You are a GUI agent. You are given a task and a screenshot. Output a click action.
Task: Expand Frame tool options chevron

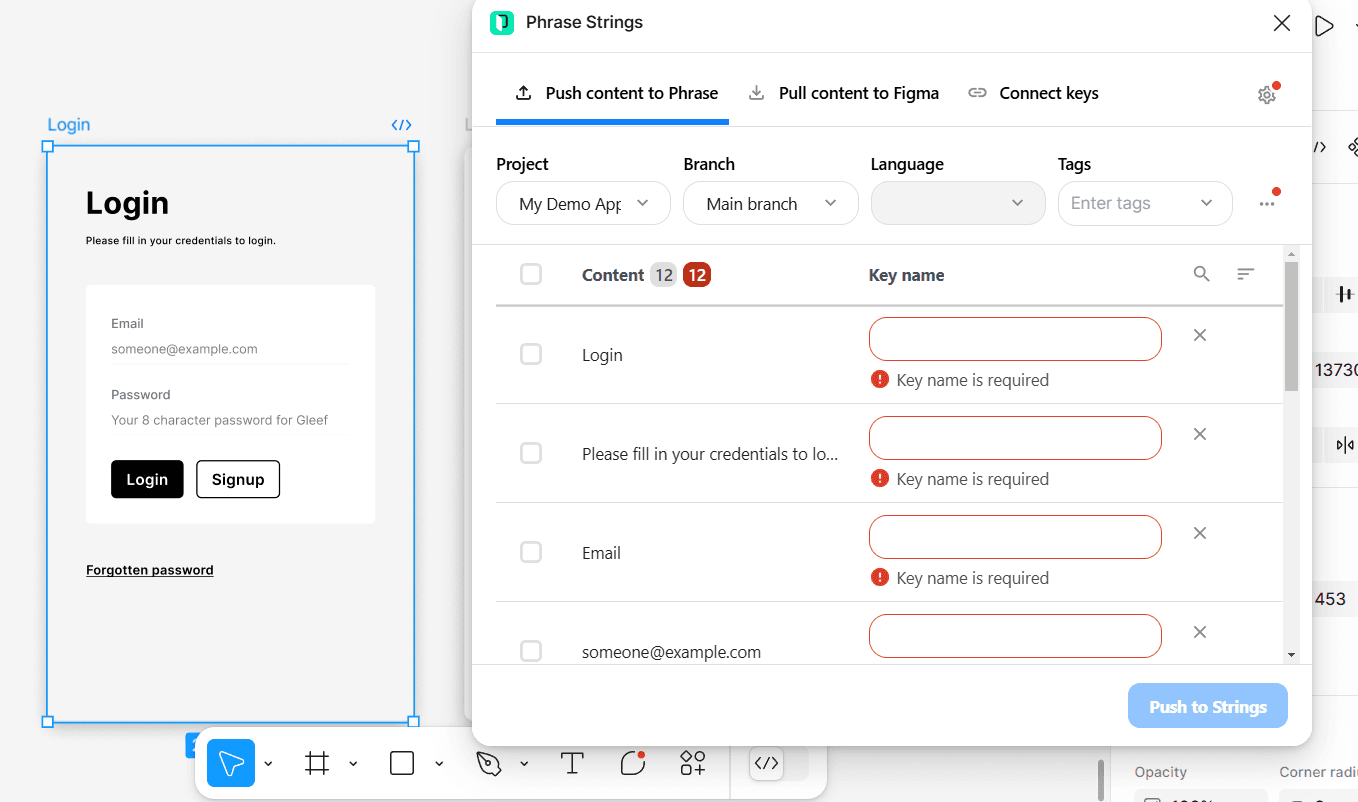click(353, 764)
